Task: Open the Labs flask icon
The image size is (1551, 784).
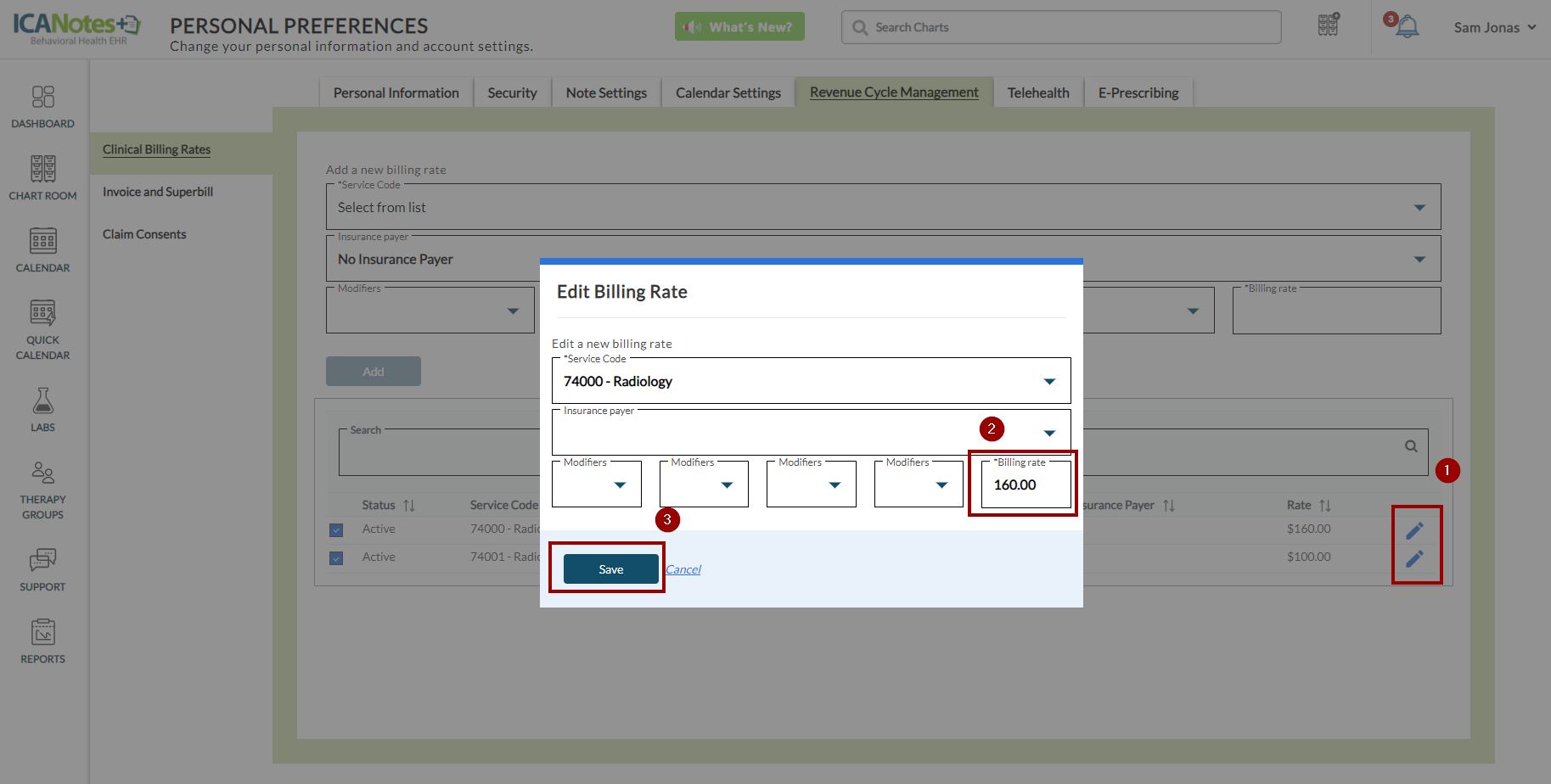Action: coord(42,410)
